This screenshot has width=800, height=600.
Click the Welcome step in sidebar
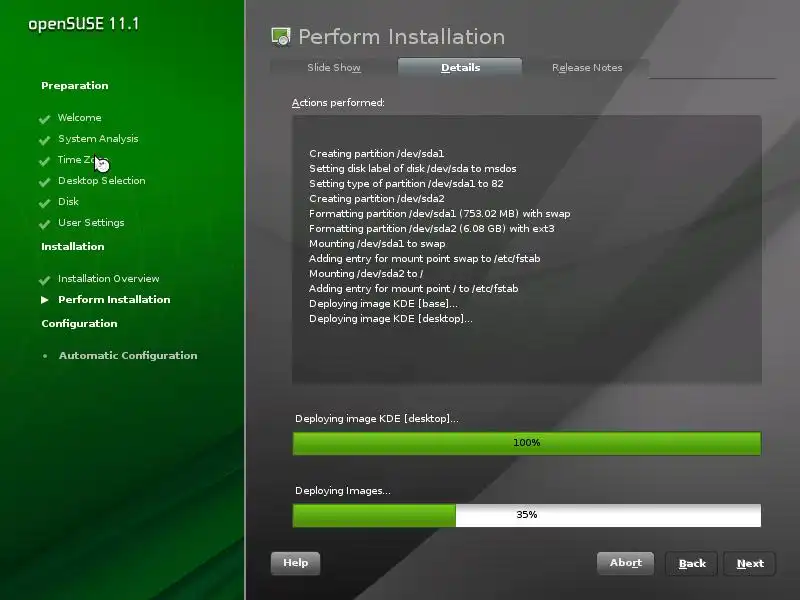coord(80,117)
